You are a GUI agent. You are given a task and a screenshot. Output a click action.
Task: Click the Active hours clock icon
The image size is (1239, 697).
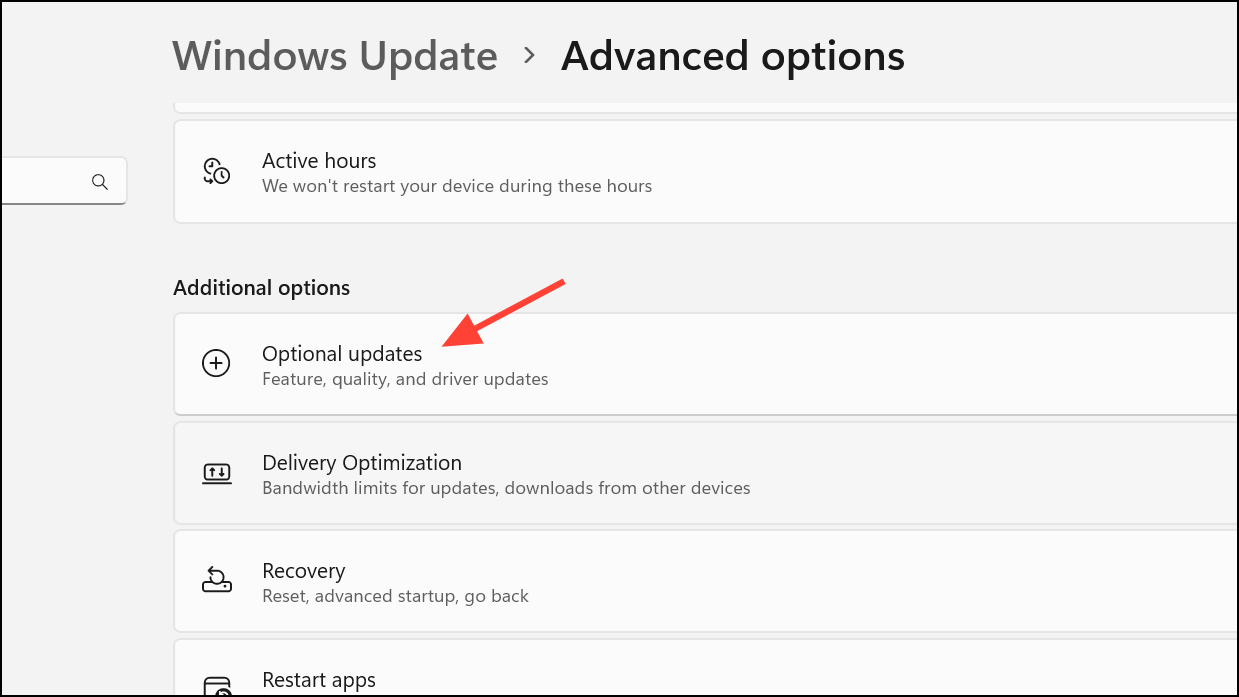coord(216,171)
